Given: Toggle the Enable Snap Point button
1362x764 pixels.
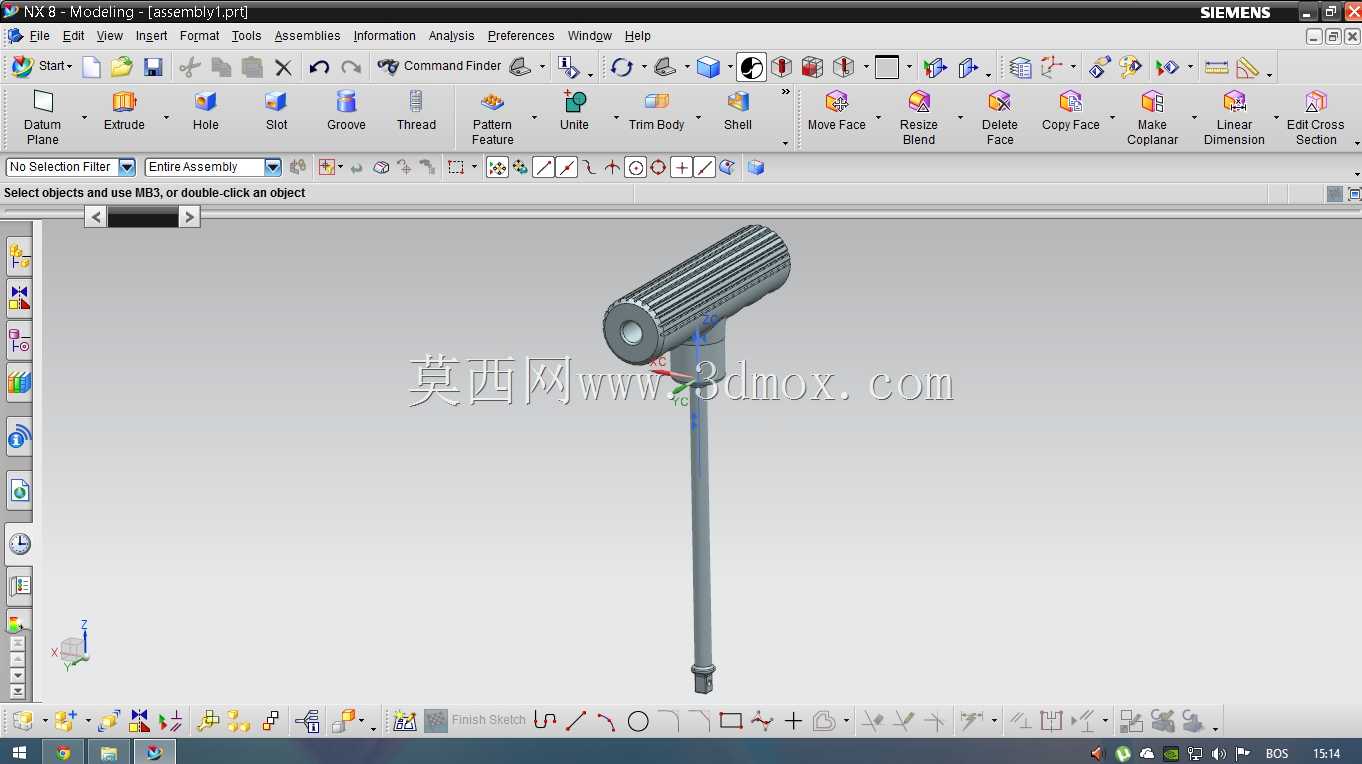Looking at the screenshot, I should [497, 168].
